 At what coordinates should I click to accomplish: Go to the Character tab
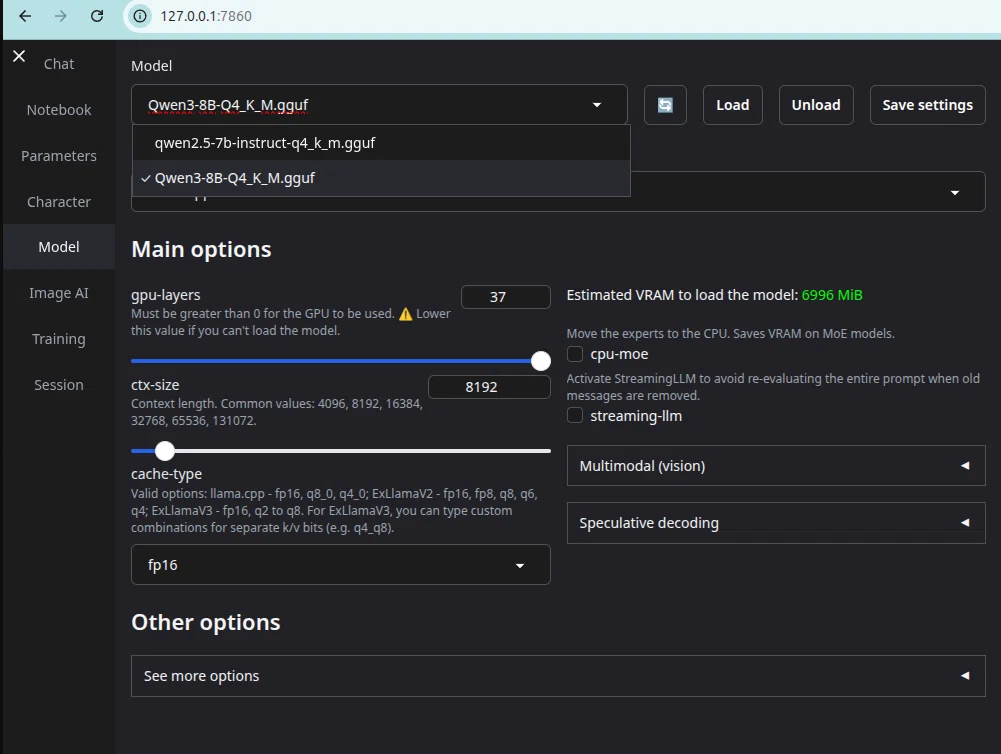click(59, 202)
